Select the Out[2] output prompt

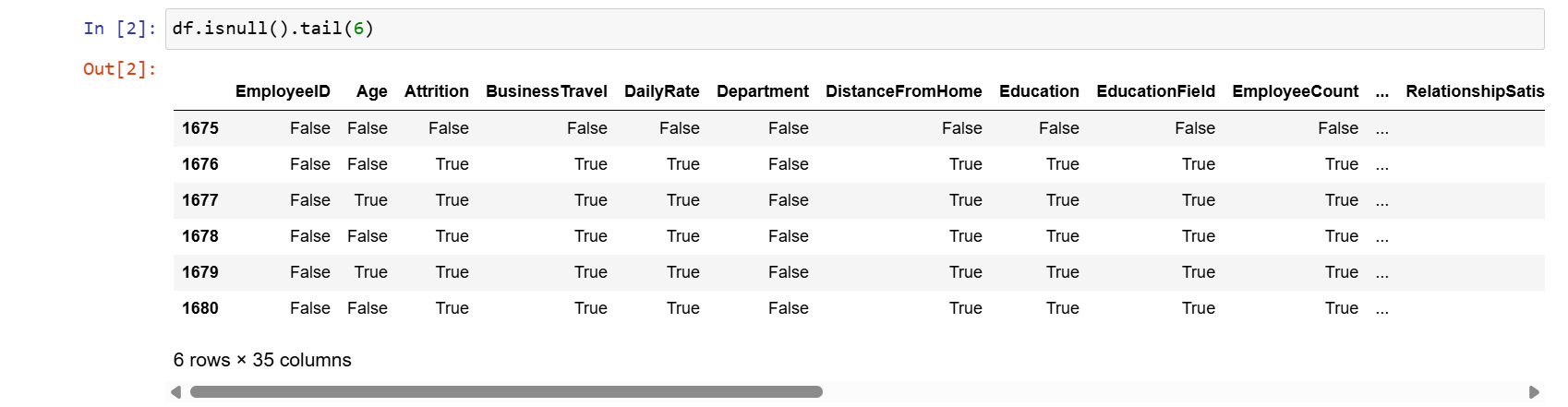tap(120, 69)
